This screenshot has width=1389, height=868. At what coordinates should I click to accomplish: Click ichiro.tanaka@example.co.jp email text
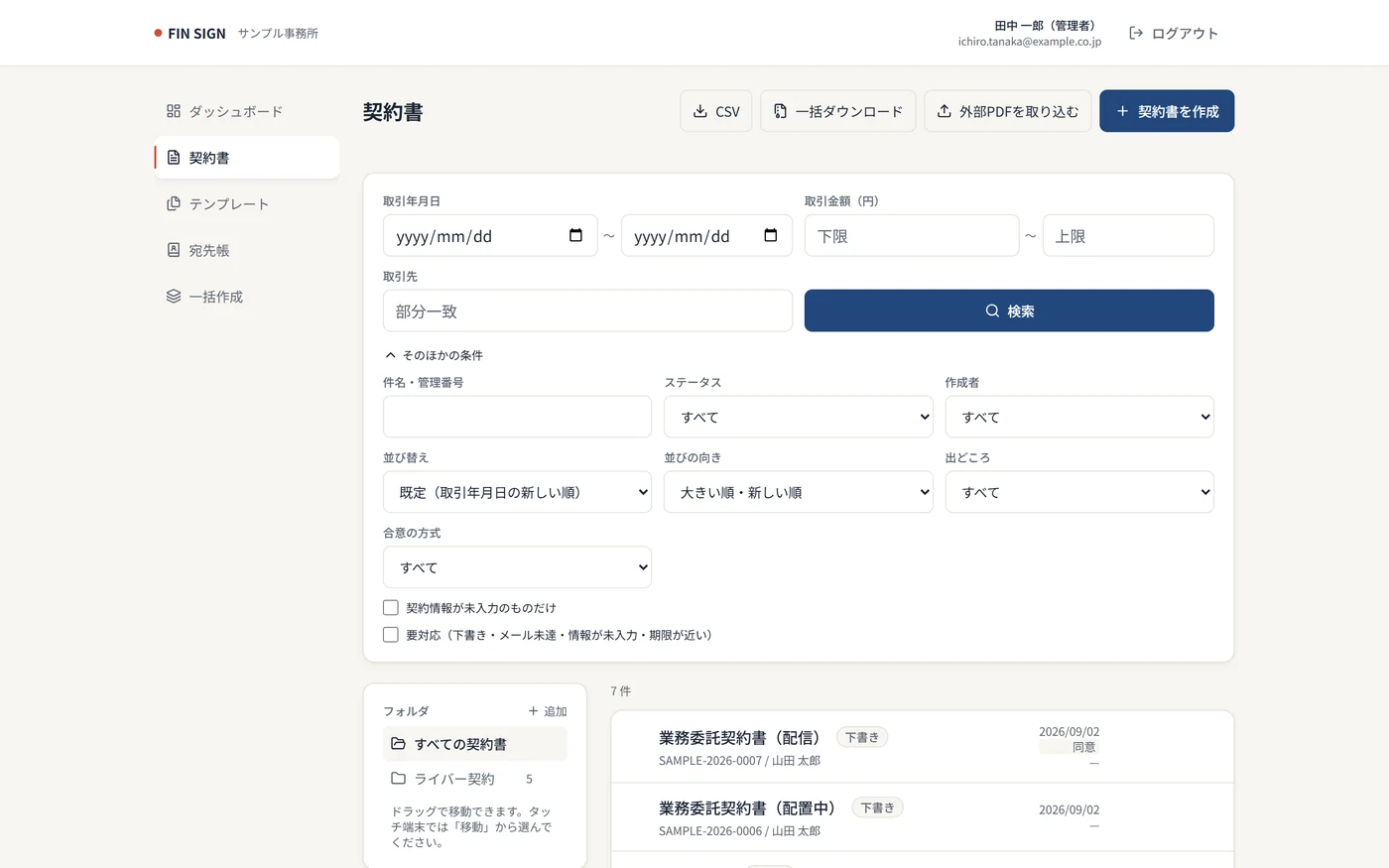1030,42
